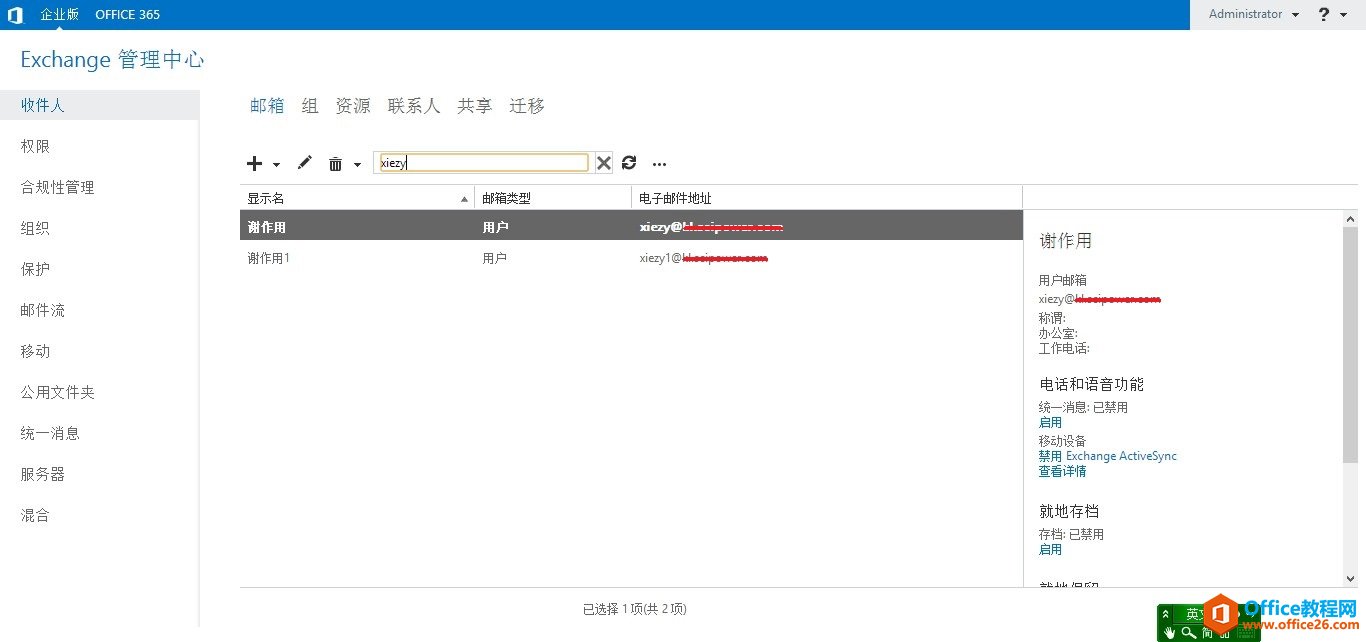Click the 查看详情 link for mobile devices
The height and width of the screenshot is (642, 1366).
[1062, 471]
